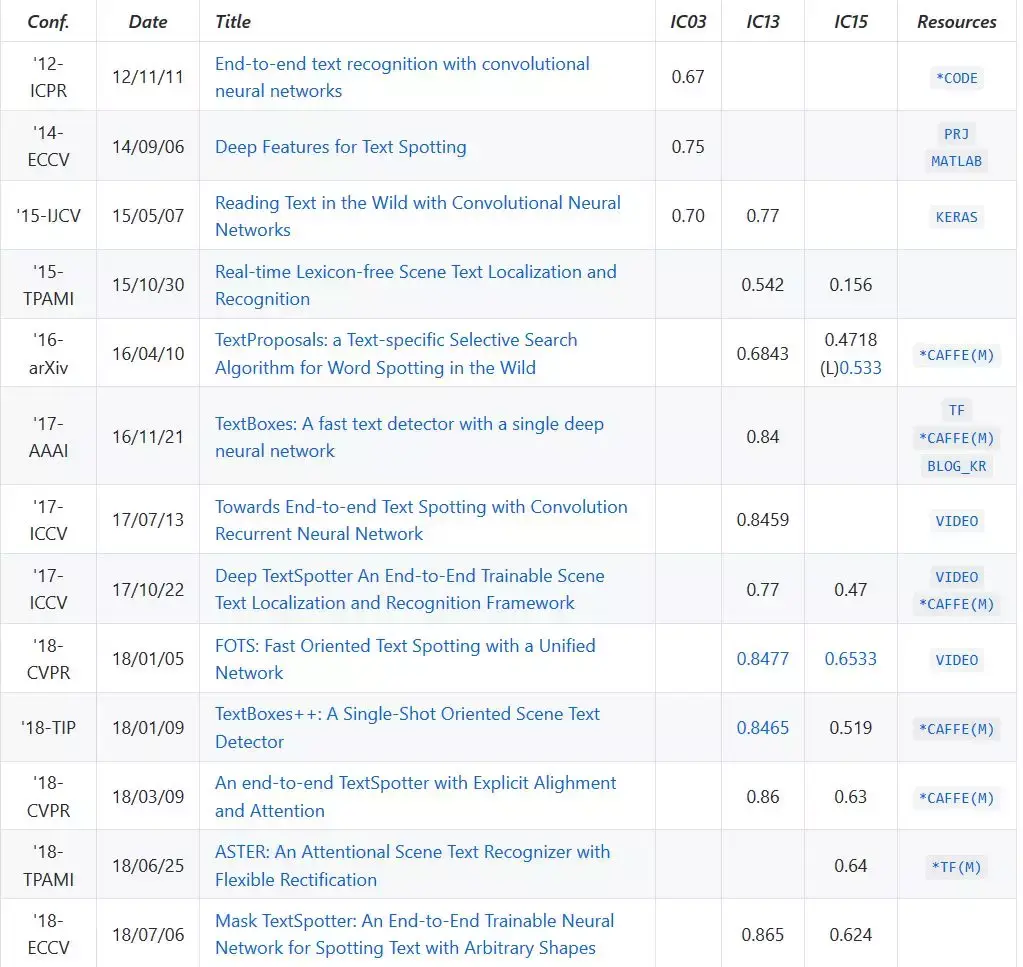Open the *CAFFE(M) resource for TextProposals

click(956, 353)
